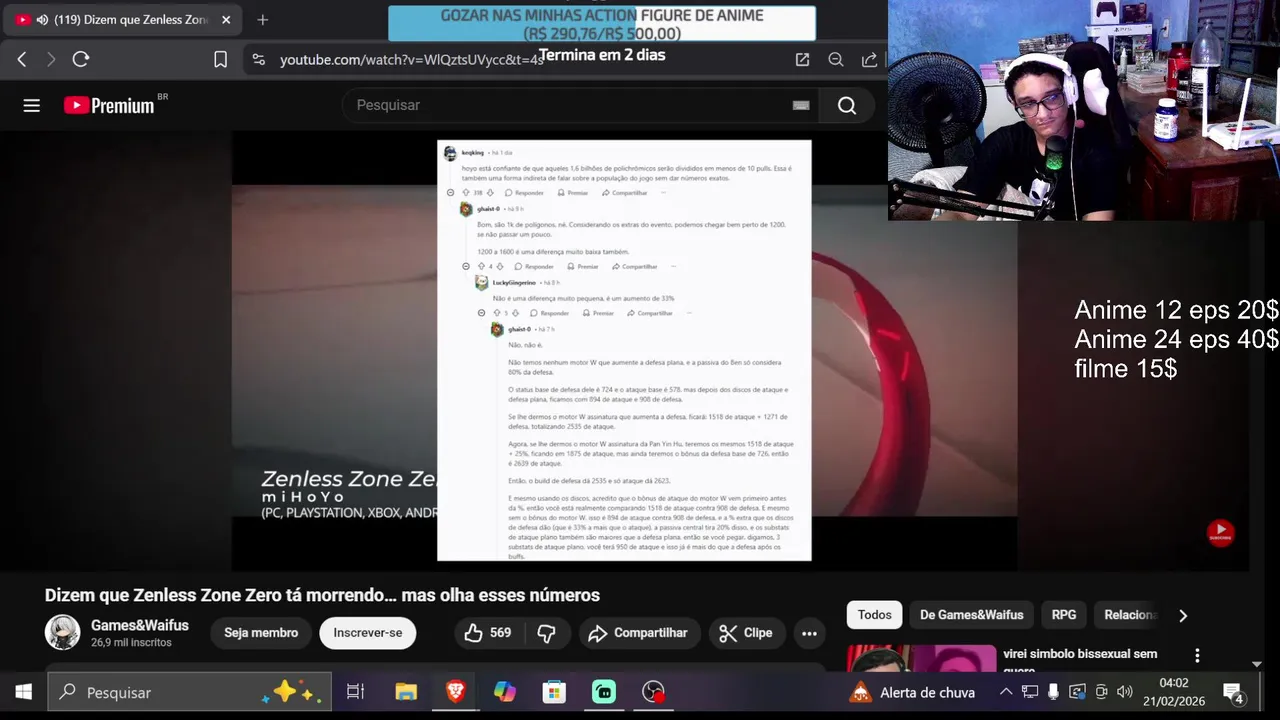
Task: Open the notification center with 4 alerts
Action: 1233,692
